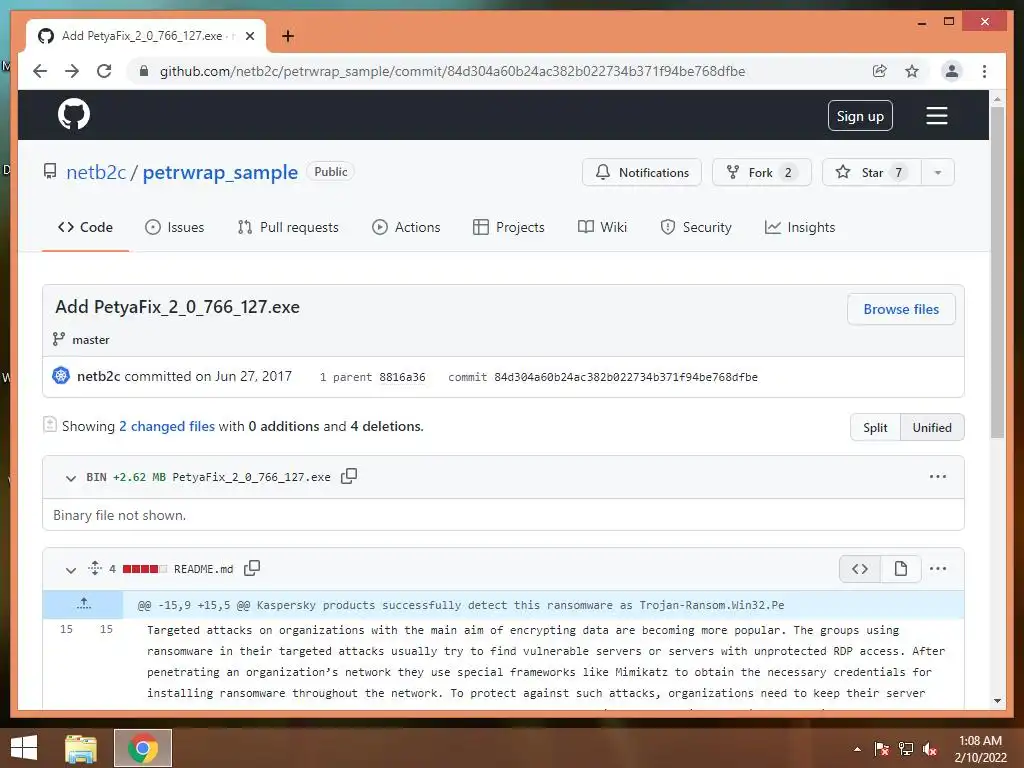This screenshot has height=768, width=1024.
Task: Expand all lines in README.md diff
Action: point(95,568)
